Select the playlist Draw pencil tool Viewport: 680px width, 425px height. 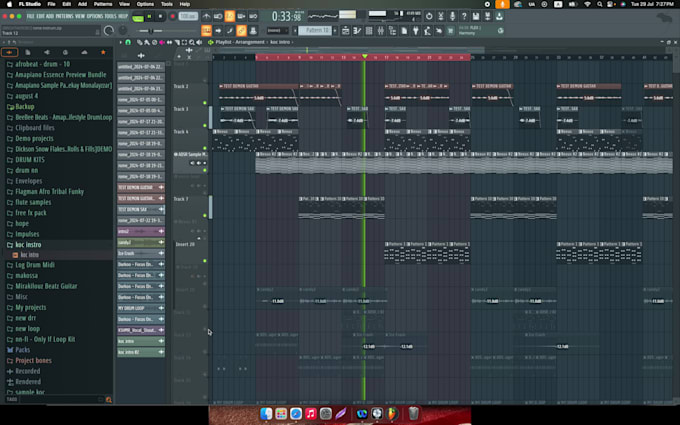pyautogui.click(x=140, y=42)
